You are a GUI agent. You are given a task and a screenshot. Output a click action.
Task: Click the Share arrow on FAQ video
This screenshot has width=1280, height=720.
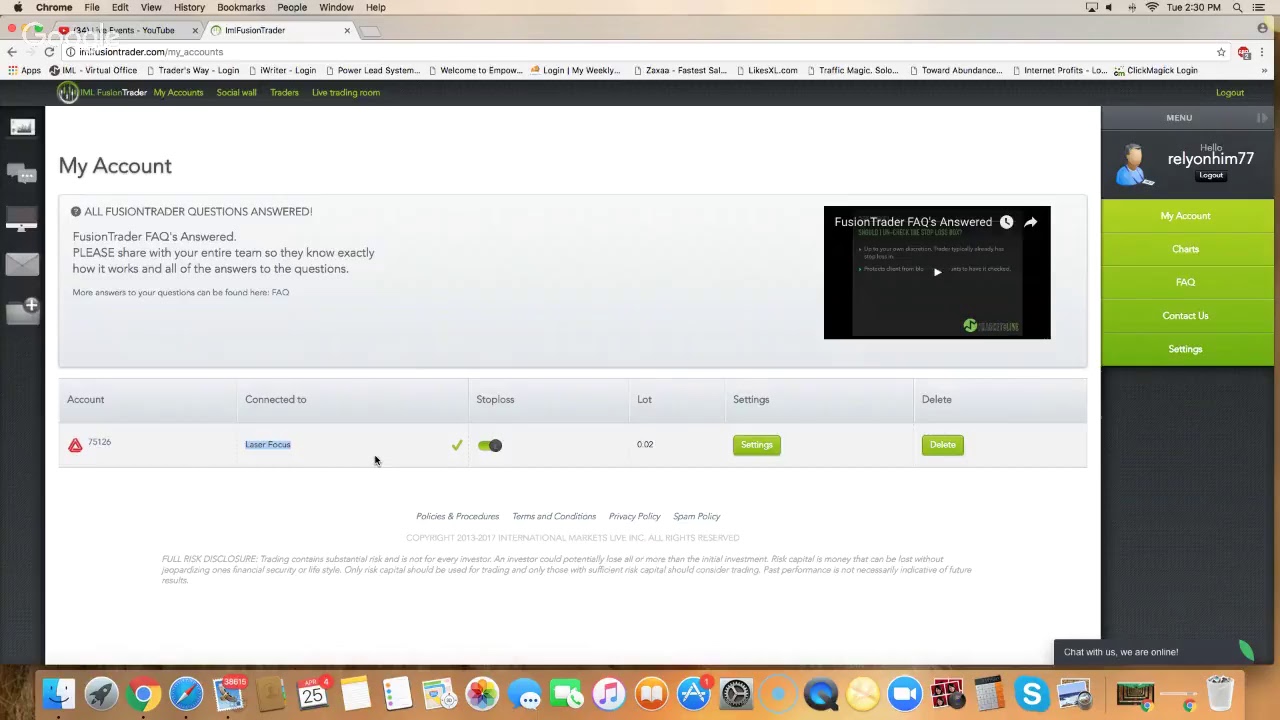tap(1030, 222)
